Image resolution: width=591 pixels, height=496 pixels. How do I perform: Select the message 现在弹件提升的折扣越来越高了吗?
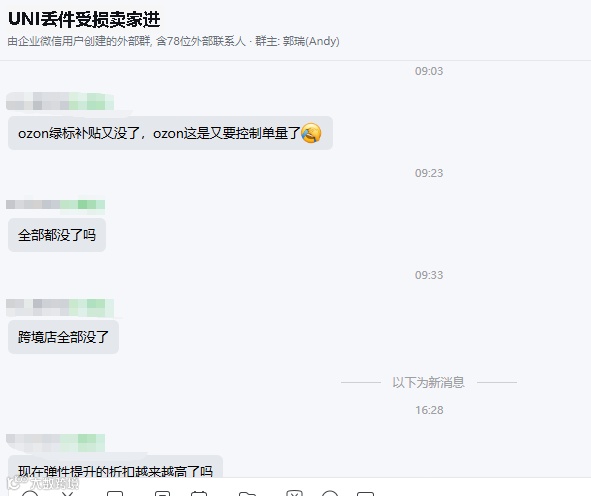coord(115,467)
